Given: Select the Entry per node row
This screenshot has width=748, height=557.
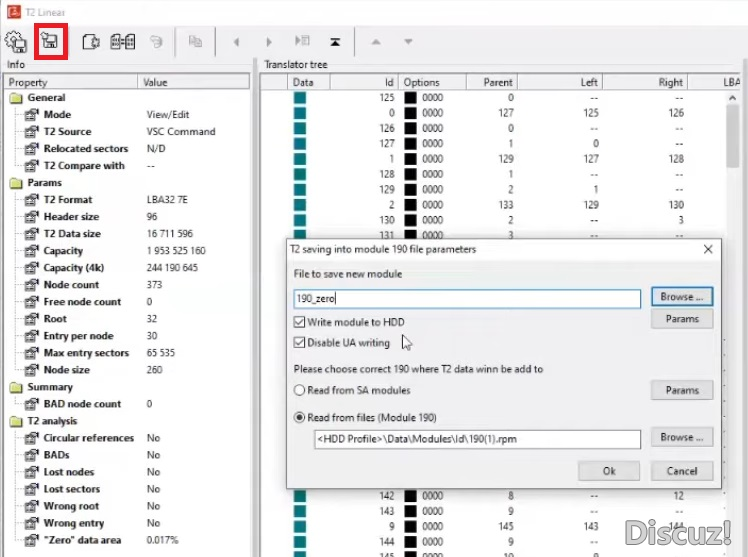Looking at the screenshot, I should point(127,336).
